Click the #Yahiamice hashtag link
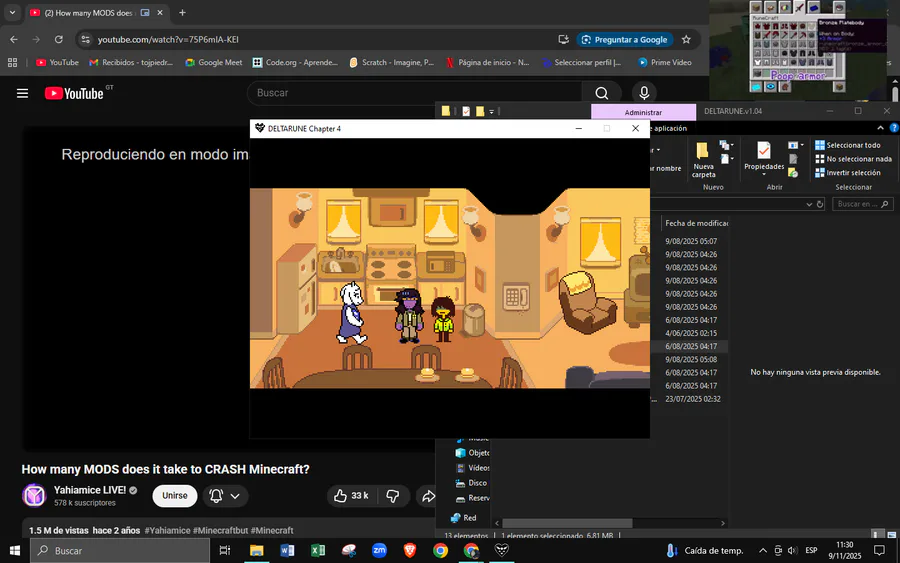 pos(167,530)
